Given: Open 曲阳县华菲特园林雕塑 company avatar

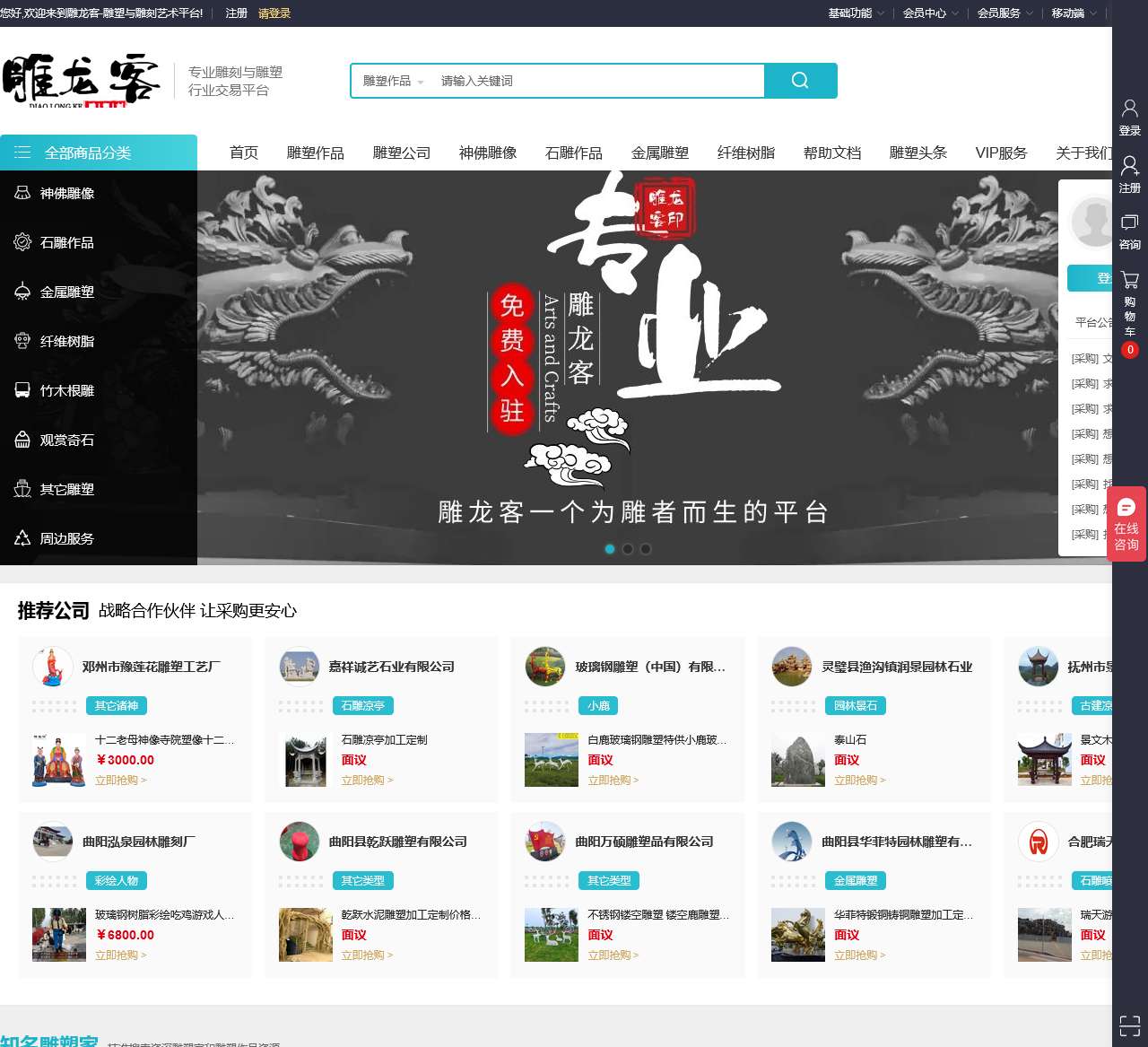Looking at the screenshot, I should pyautogui.click(x=792, y=842).
